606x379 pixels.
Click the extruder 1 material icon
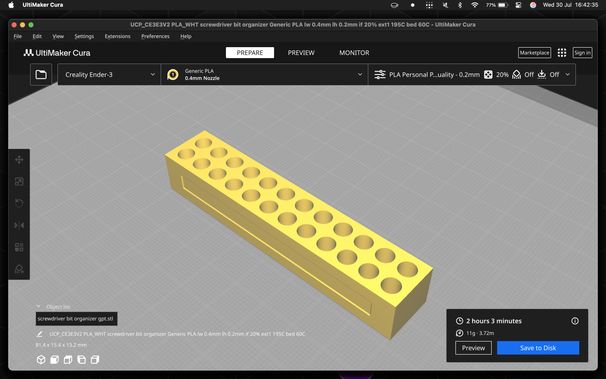(173, 75)
